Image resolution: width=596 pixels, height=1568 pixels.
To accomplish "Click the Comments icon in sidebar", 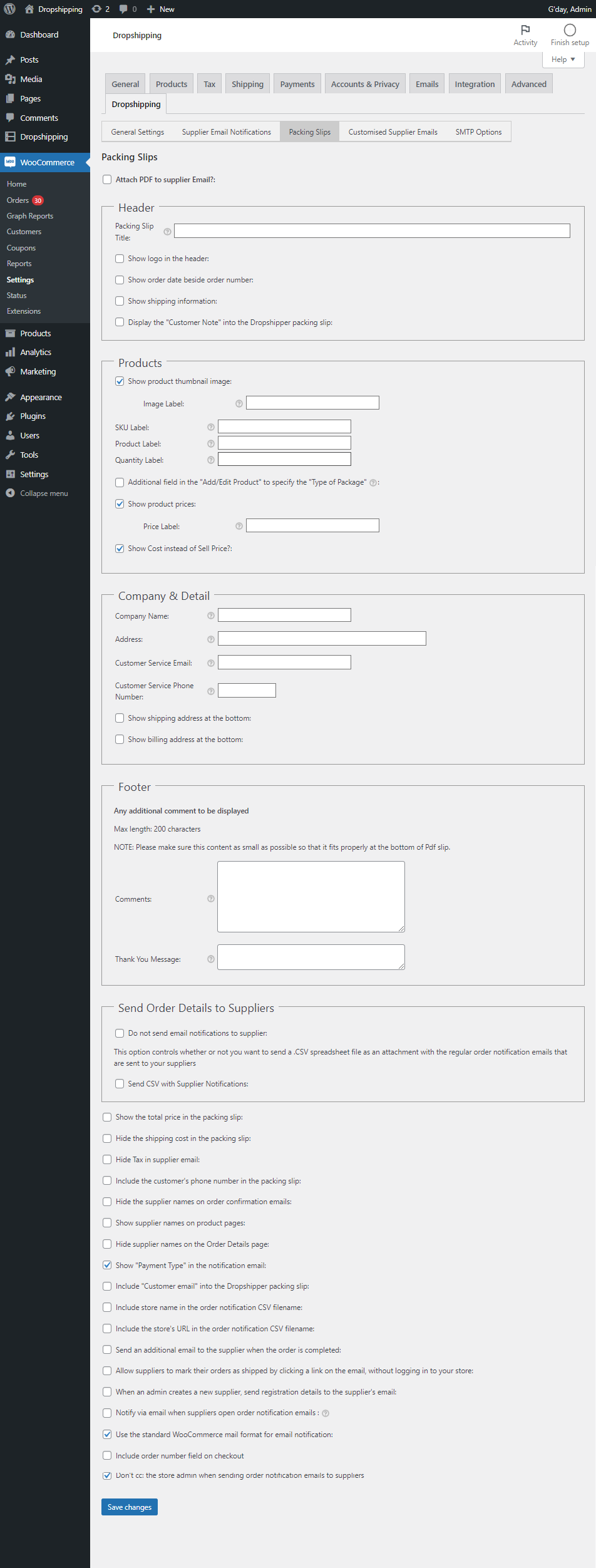I will click(x=10, y=118).
